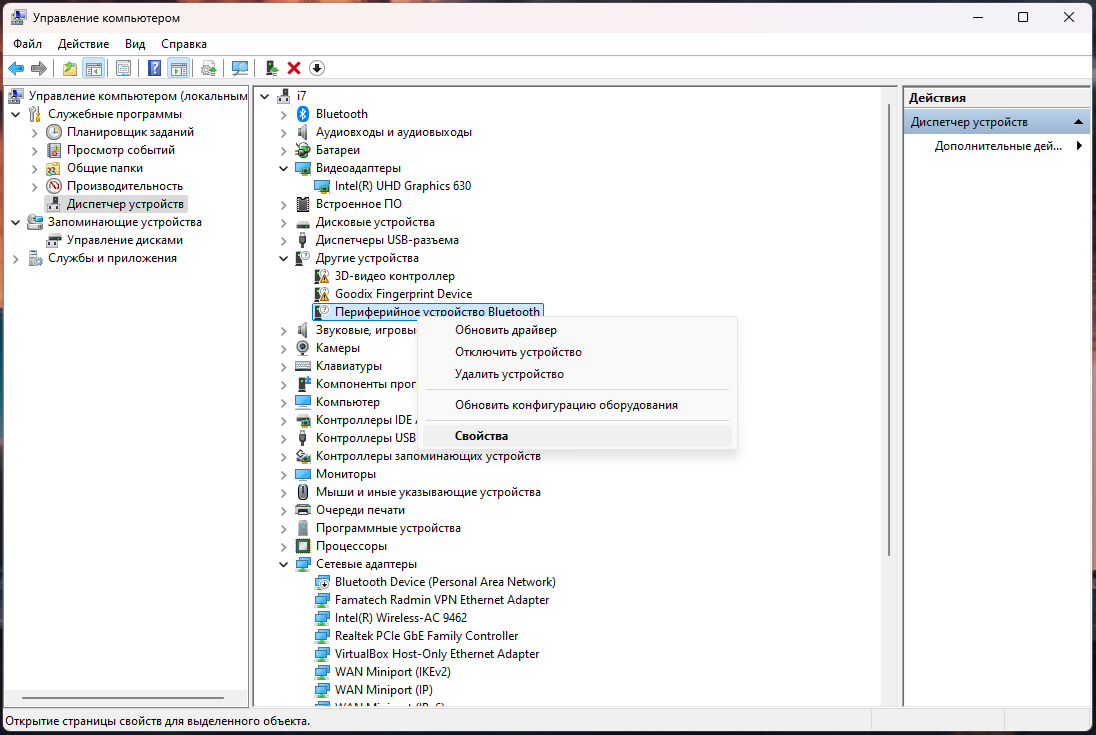Open Дополнительные действия submenu in actions pane
Viewport: 1096px width, 735px height.
(x=997, y=146)
